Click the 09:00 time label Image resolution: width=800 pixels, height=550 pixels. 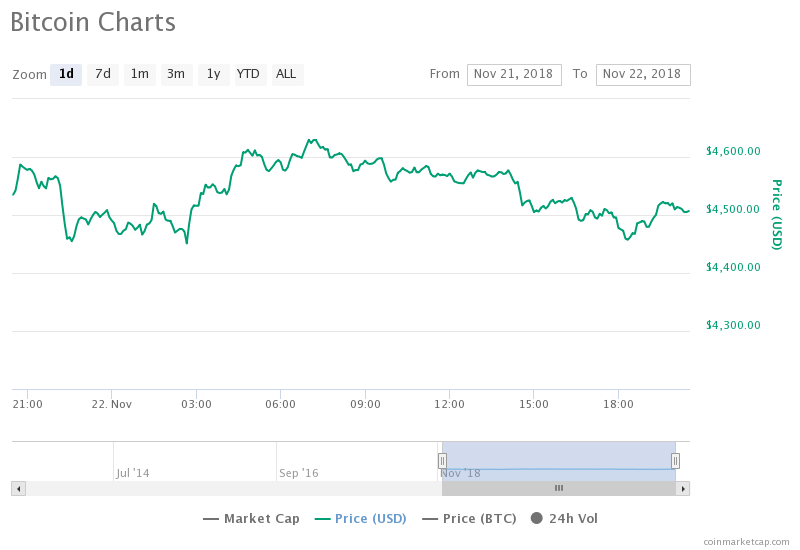(x=365, y=404)
